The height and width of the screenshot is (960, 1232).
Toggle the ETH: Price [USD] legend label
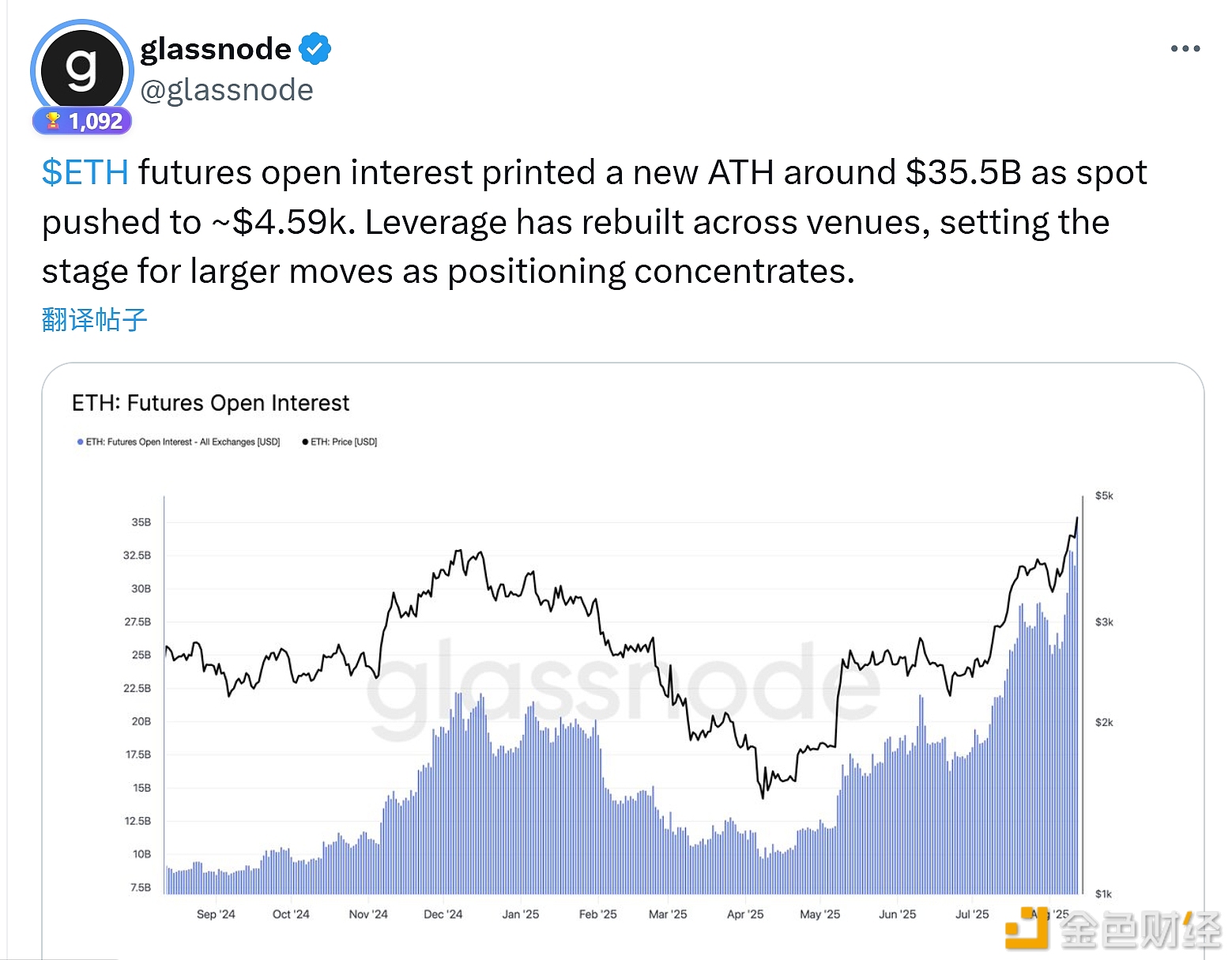(x=344, y=442)
